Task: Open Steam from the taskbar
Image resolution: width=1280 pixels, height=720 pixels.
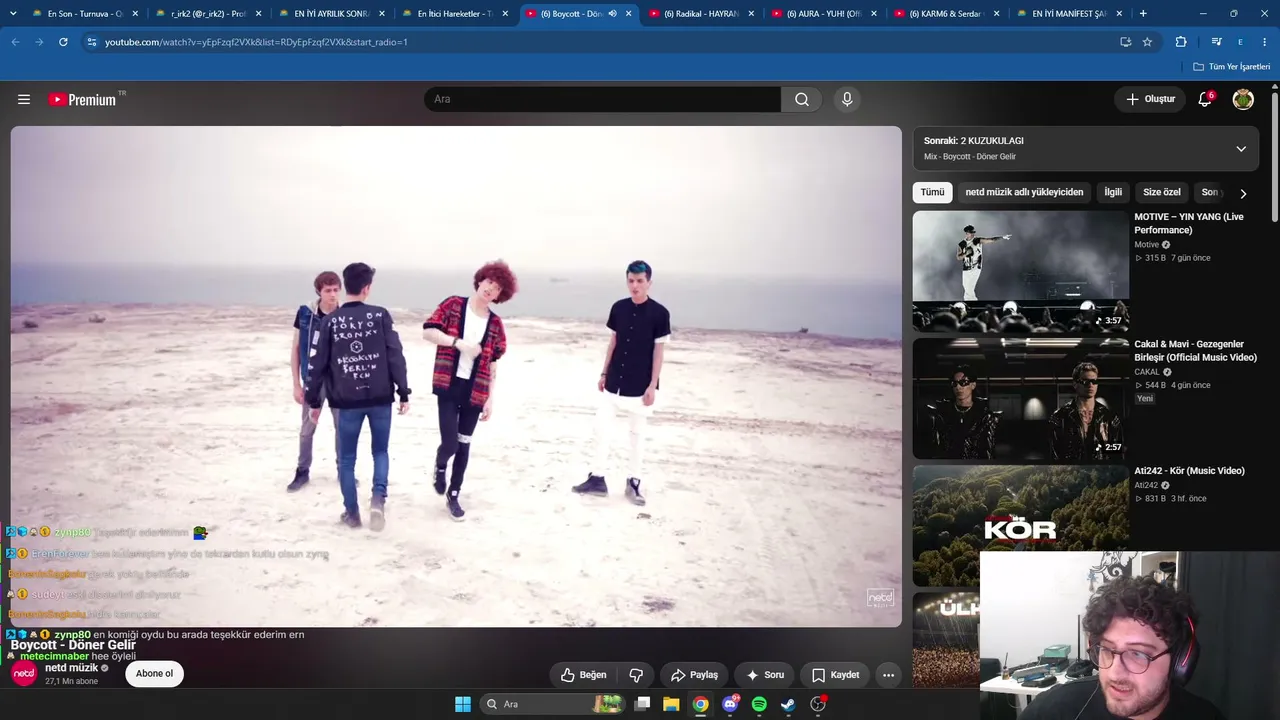Action: 788,704
